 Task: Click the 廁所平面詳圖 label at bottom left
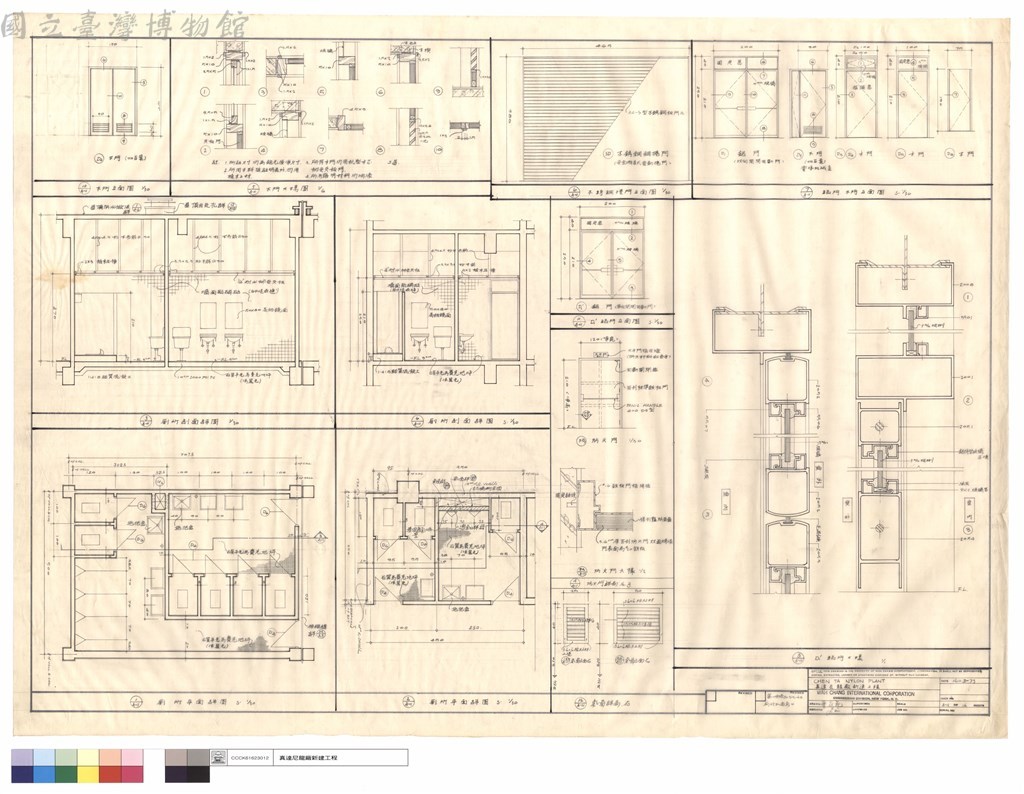coord(193,702)
